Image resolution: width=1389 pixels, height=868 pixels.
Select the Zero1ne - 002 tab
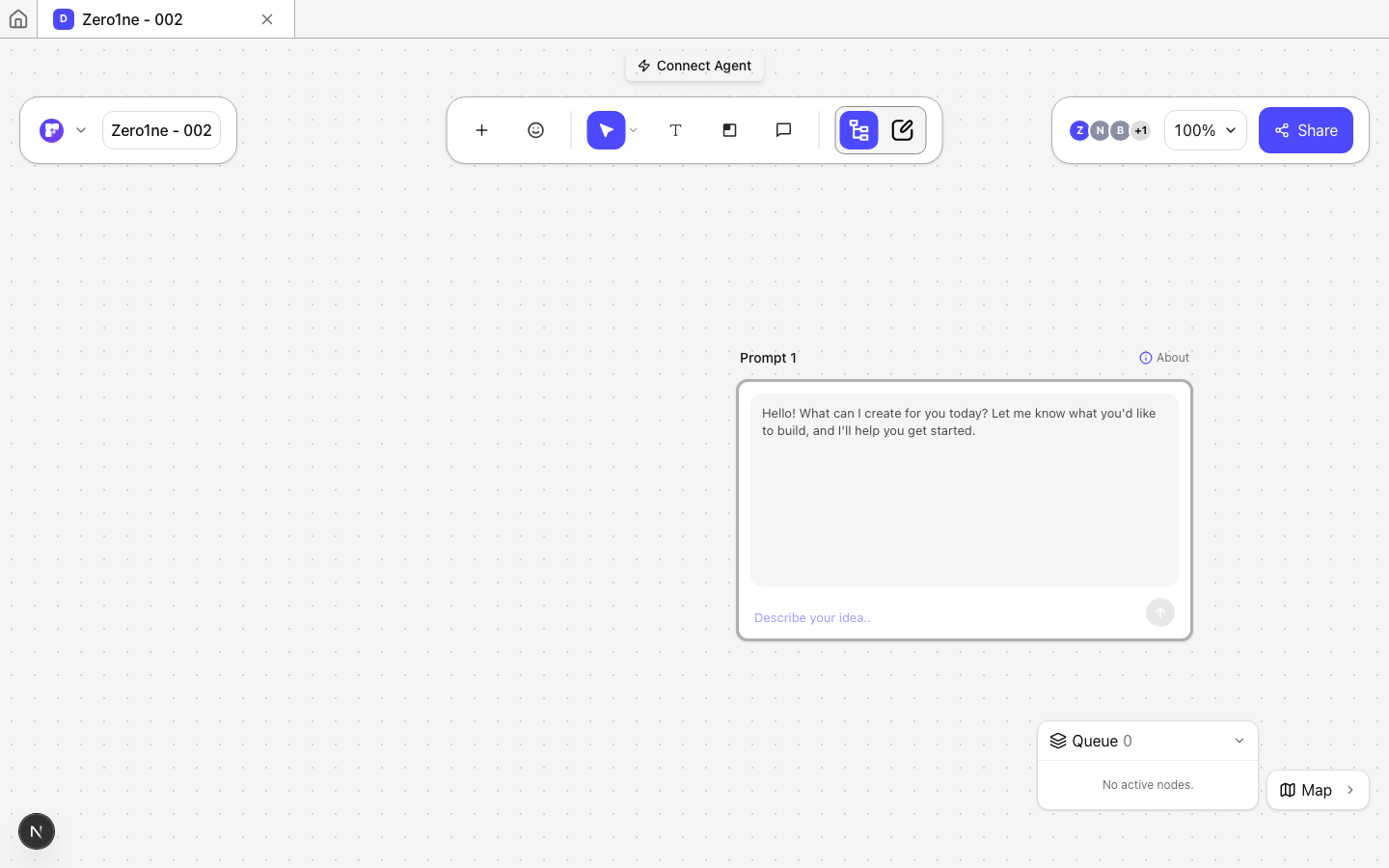coord(166,19)
